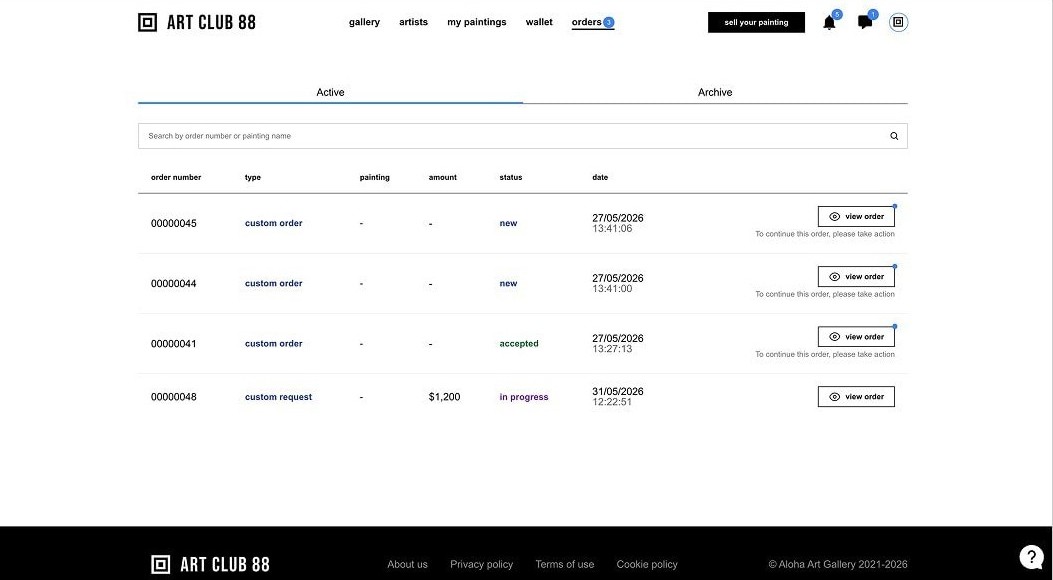Focus the order search field
The height and width of the screenshot is (580, 1053).
pos(522,136)
